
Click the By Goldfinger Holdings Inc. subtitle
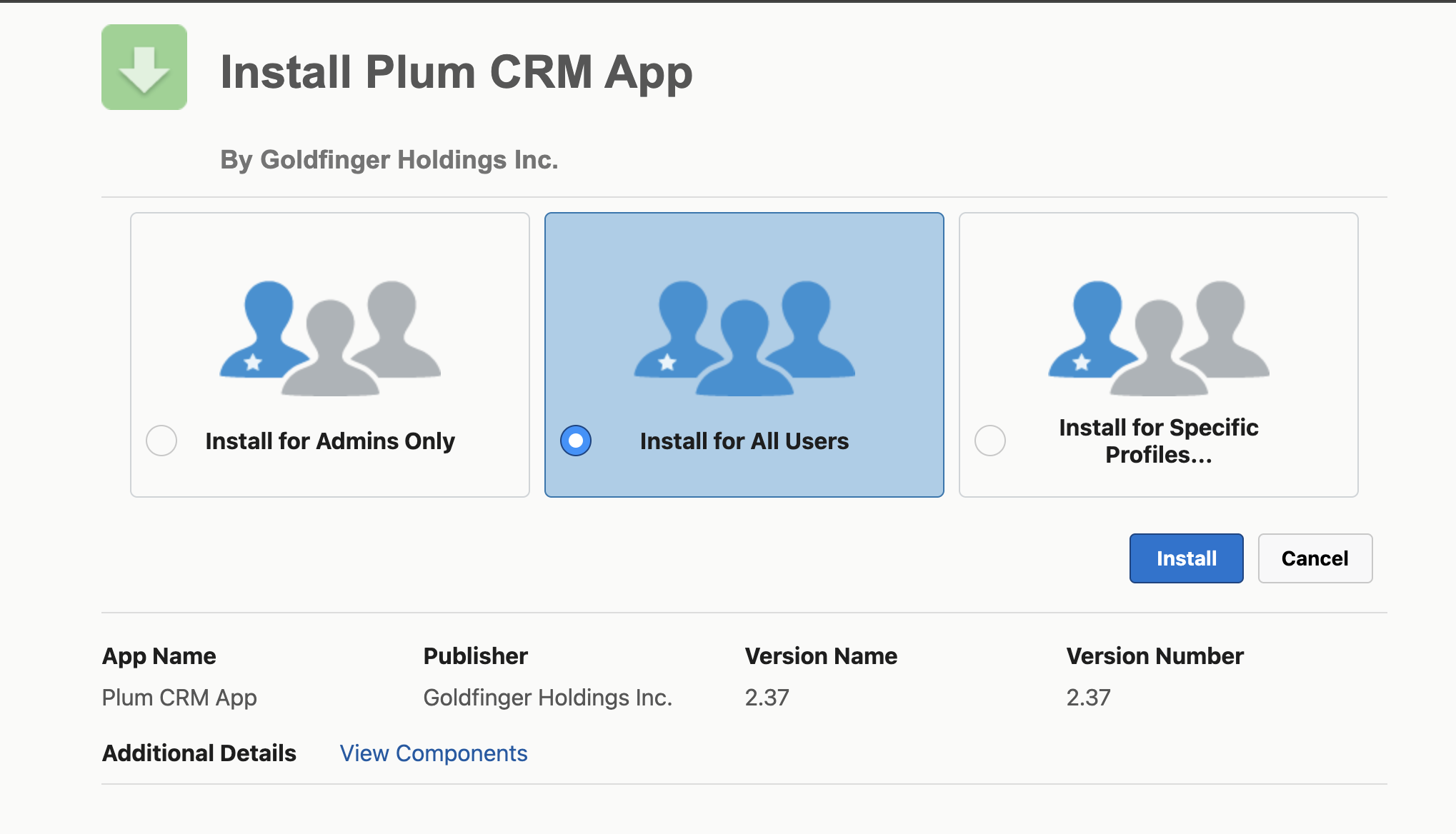(389, 160)
